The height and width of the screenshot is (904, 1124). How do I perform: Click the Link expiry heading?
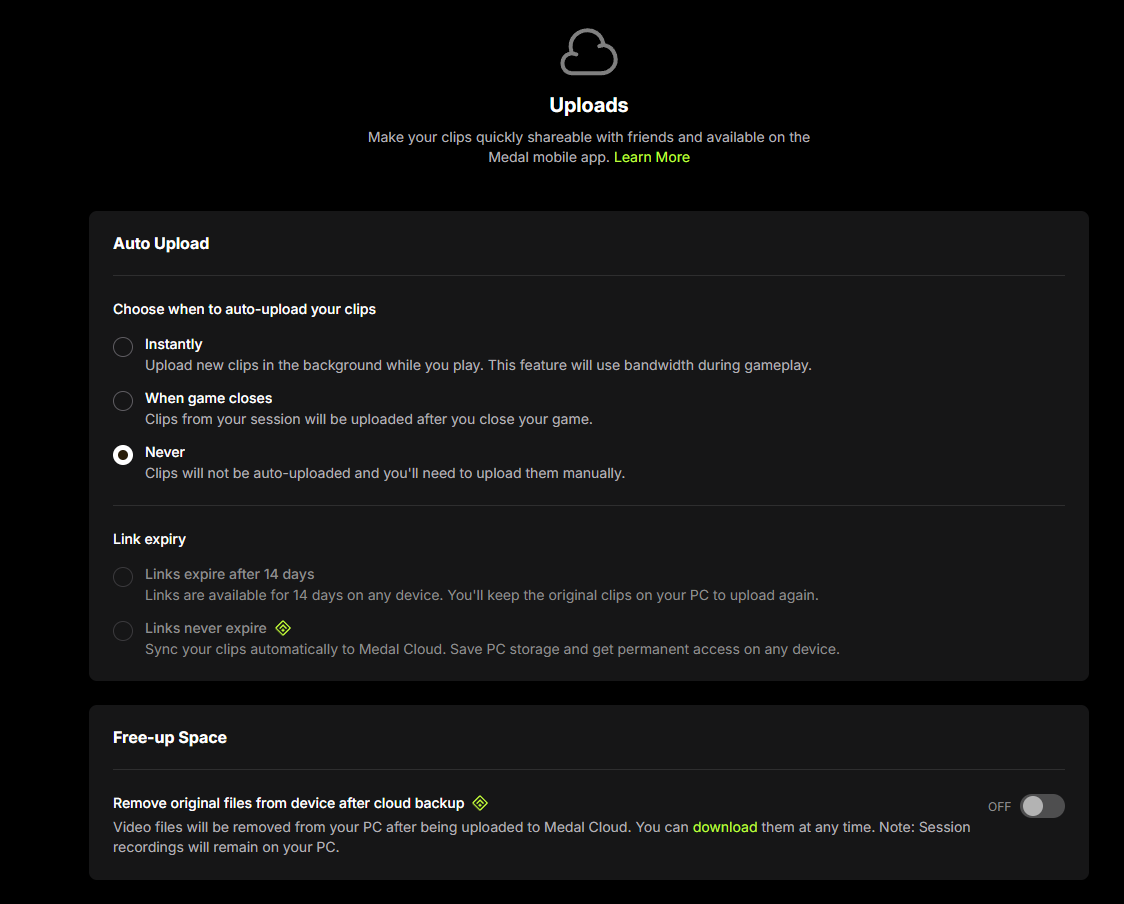pyautogui.click(x=149, y=539)
